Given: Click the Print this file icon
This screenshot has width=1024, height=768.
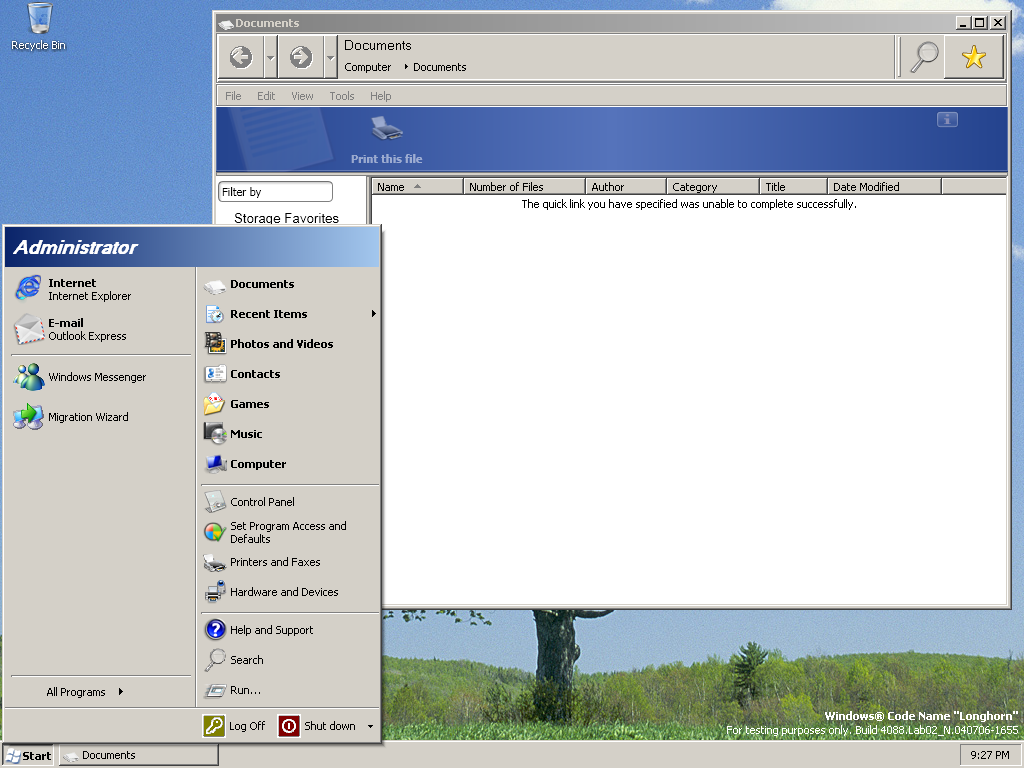Looking at the screenshot, I should click(387, 129).
